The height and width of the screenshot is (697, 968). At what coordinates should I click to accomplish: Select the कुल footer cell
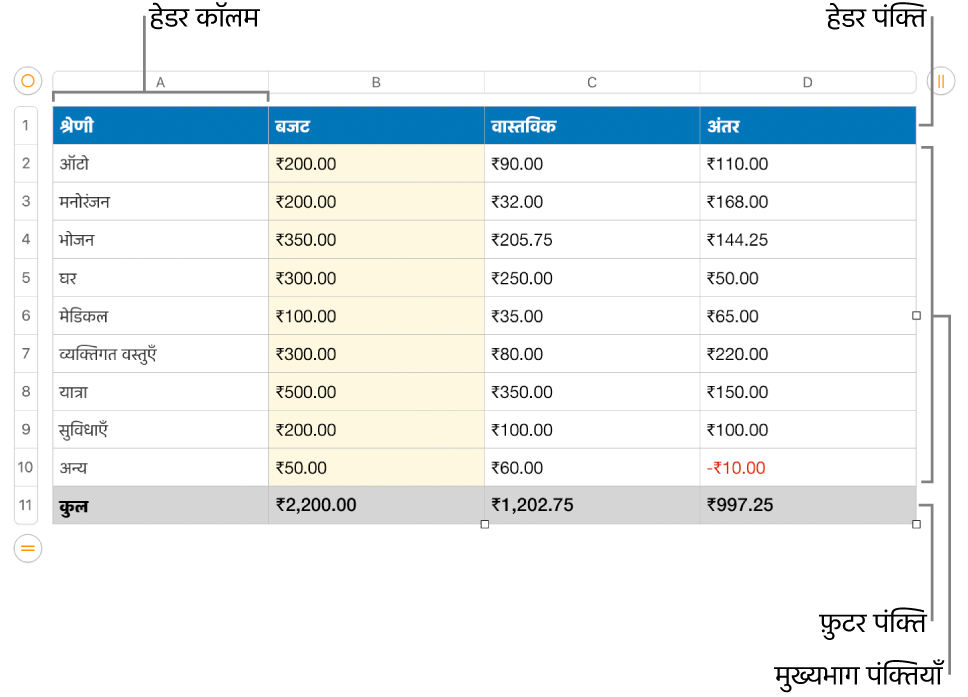(161, 505)
